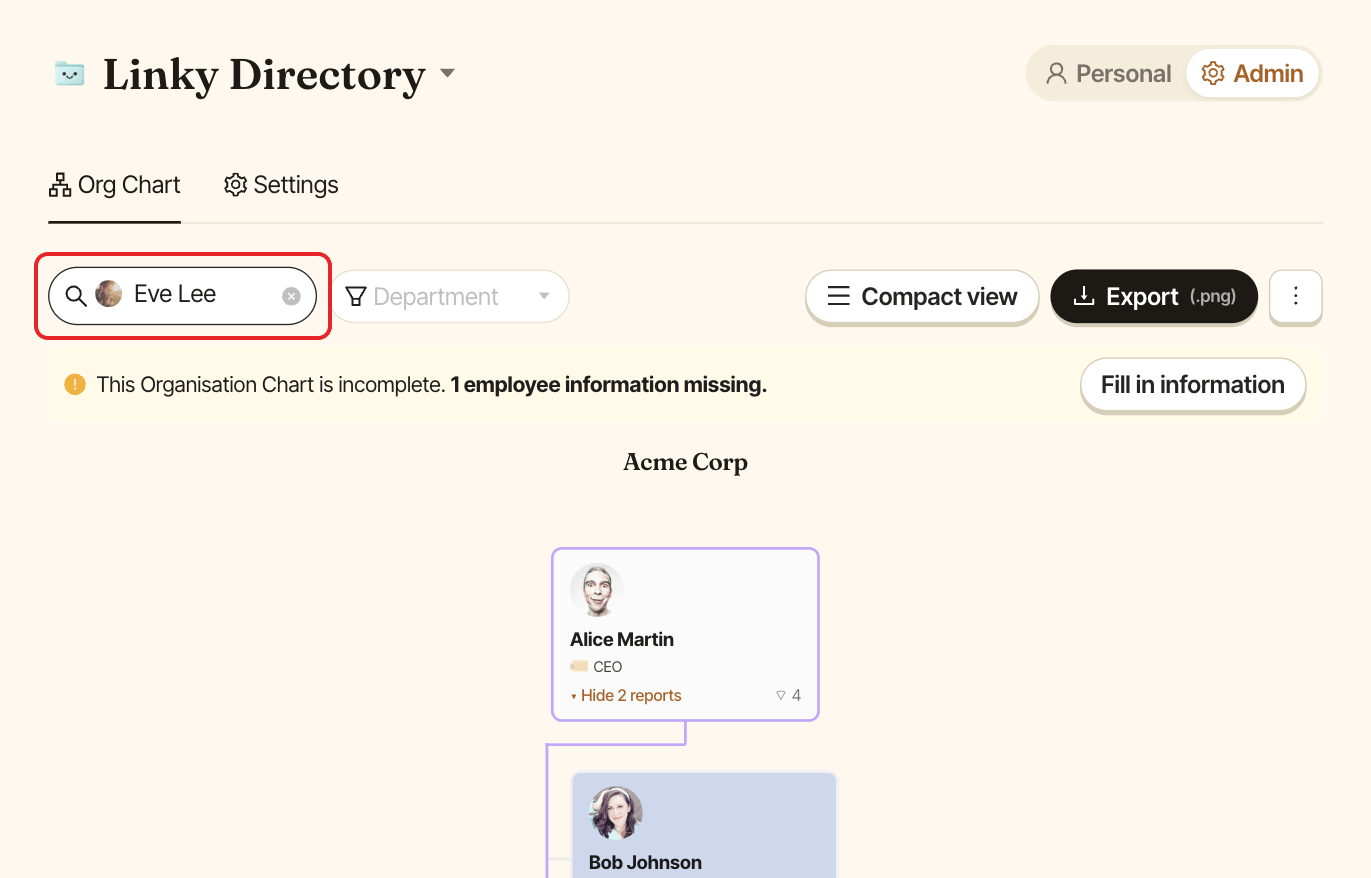Switch to Personal mode
Image resolution: width=1371 pixels, height=878 pixels.
1108,74
